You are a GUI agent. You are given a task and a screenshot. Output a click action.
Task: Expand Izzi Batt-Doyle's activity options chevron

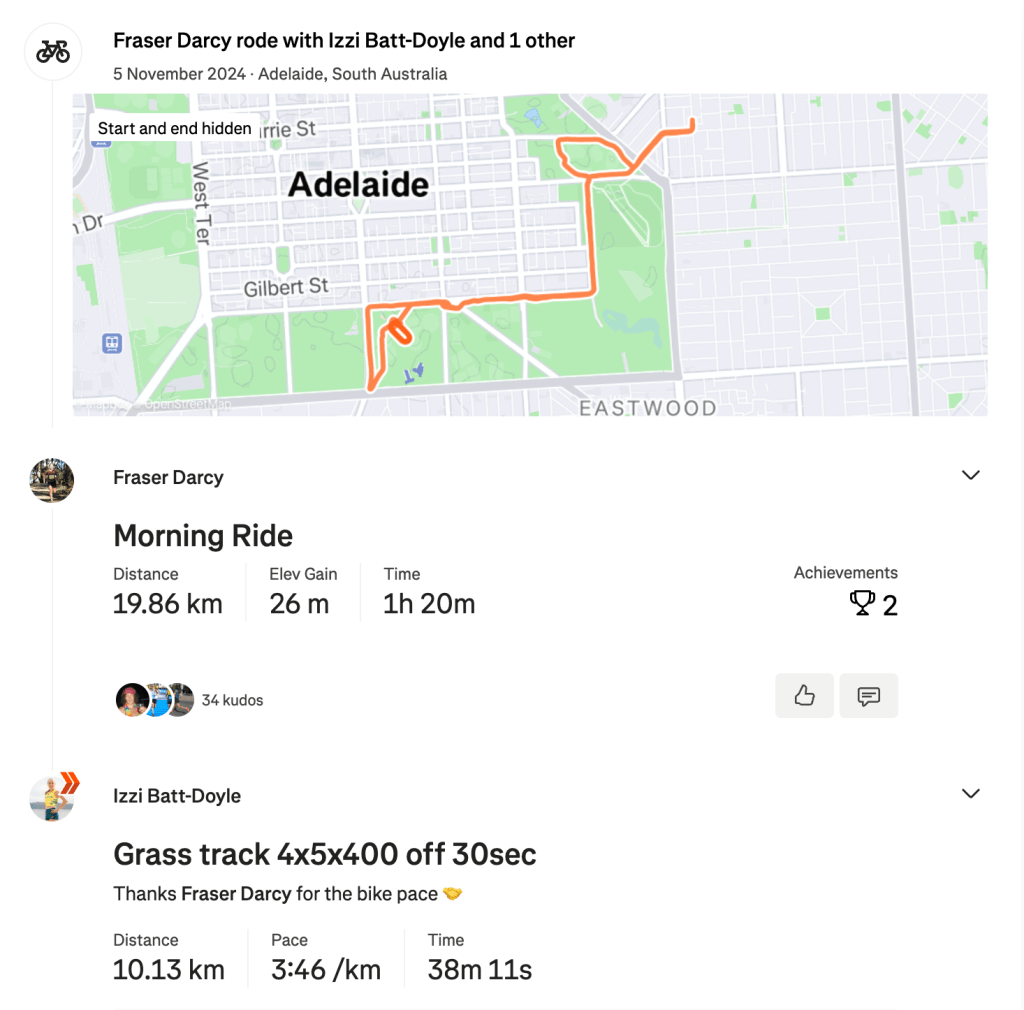click(x=970, y=793)
